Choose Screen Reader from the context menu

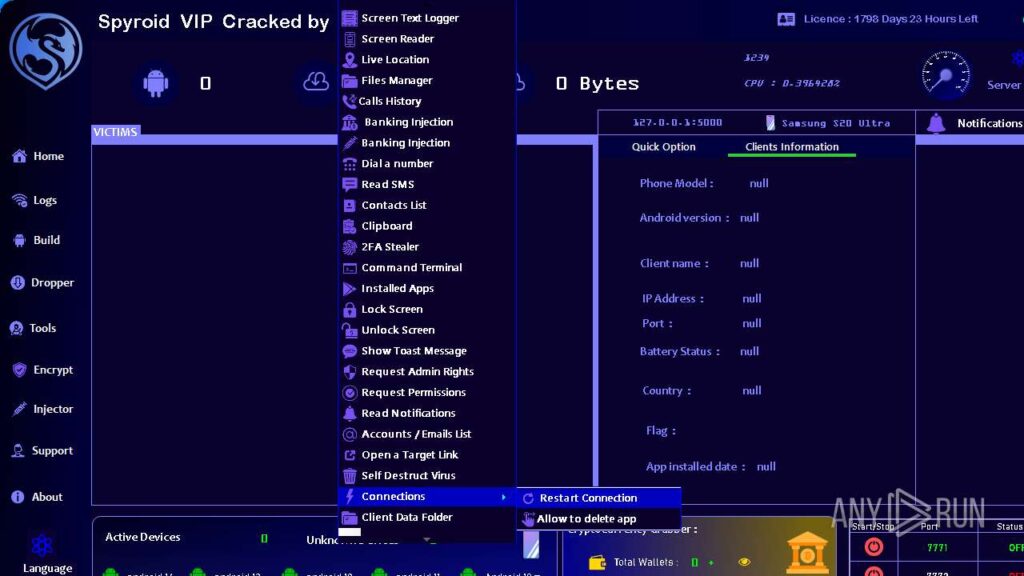tap(427, 39)
